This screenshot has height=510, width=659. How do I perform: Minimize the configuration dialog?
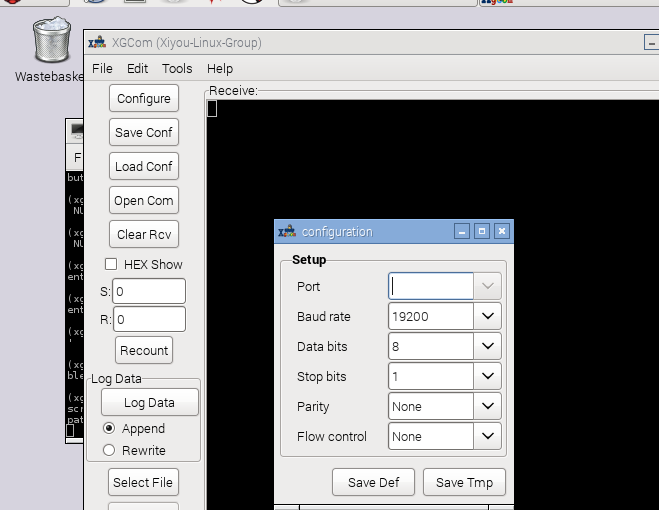pos(462,231)
